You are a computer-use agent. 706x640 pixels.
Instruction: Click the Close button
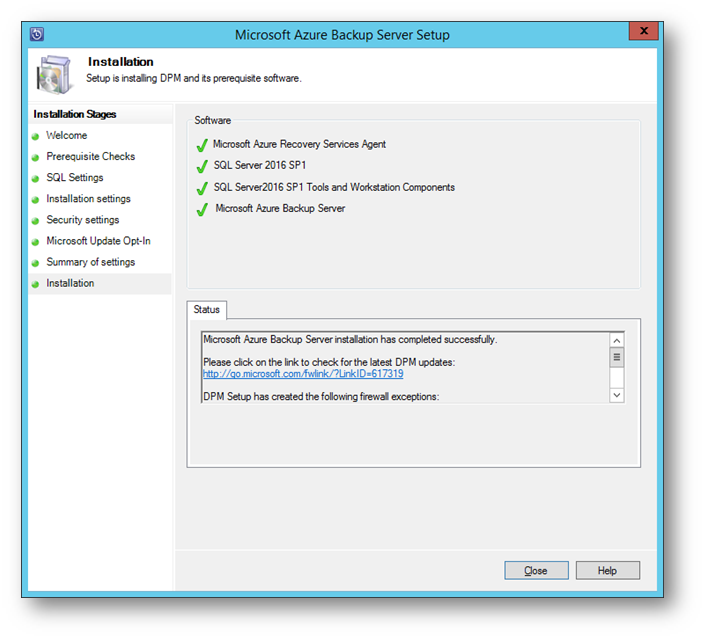coord(536,571)
